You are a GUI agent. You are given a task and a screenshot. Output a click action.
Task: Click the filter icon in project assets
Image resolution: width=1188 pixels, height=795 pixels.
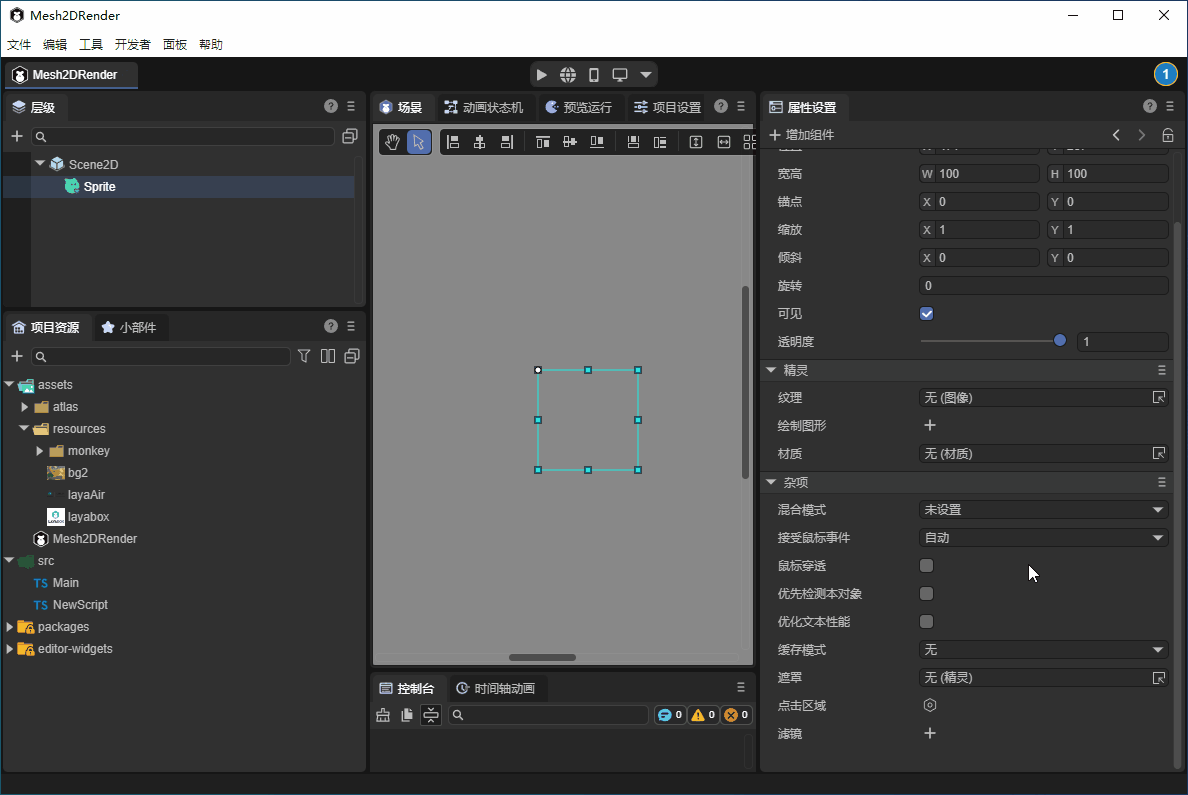click(x=304, y=356)
